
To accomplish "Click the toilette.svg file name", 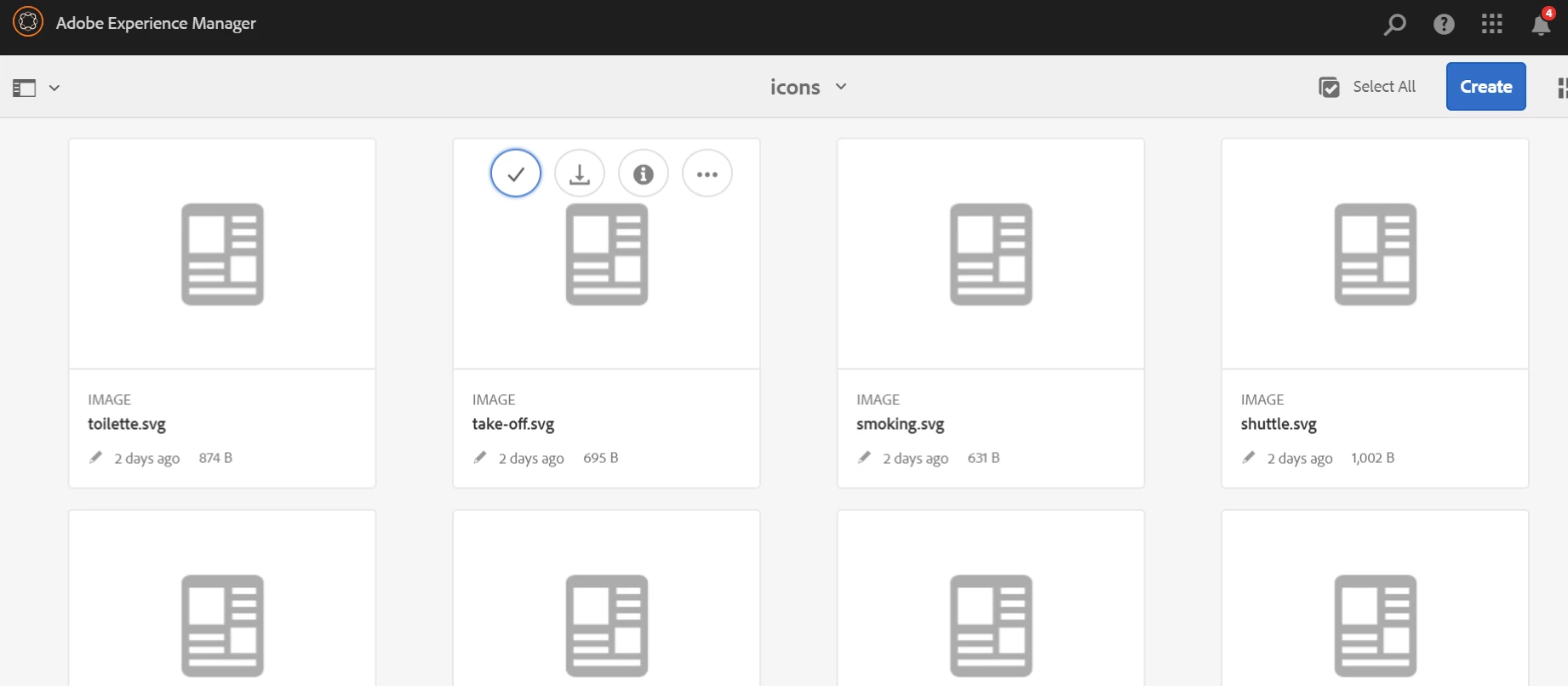I will 127,424.
